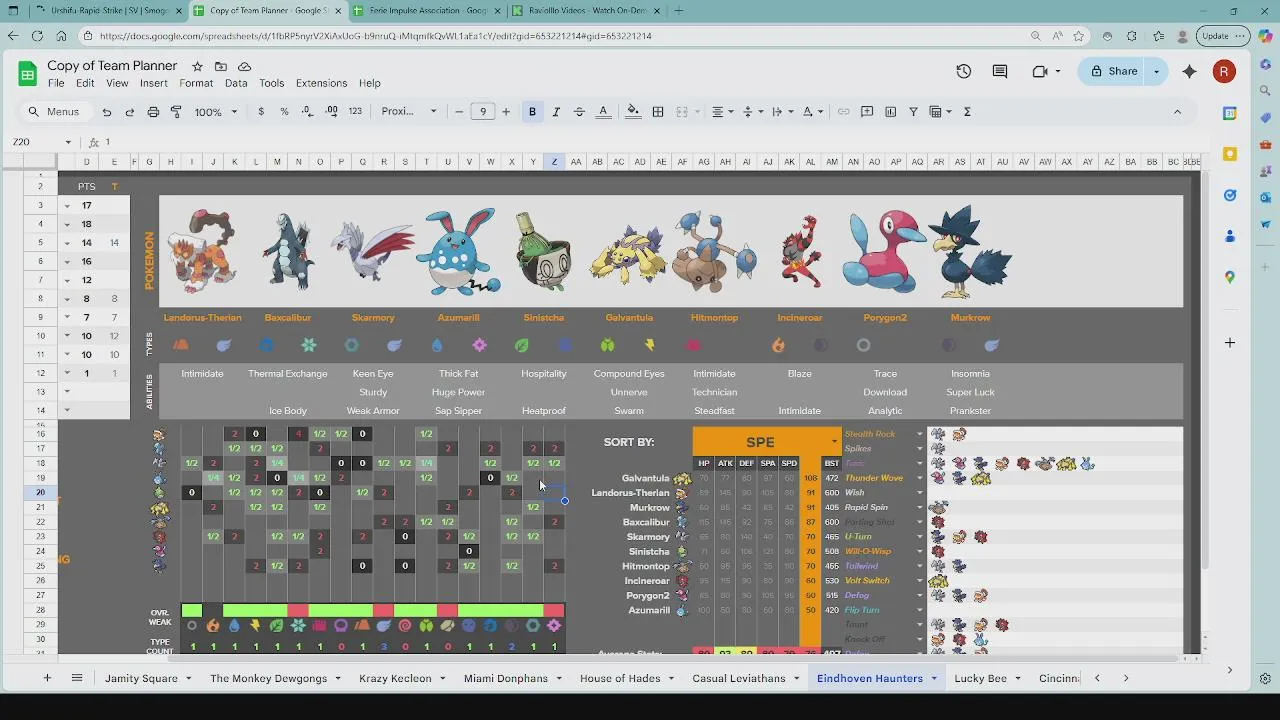Open version history clock icon
Screen dimensions: 1280x720
point(963,71)
